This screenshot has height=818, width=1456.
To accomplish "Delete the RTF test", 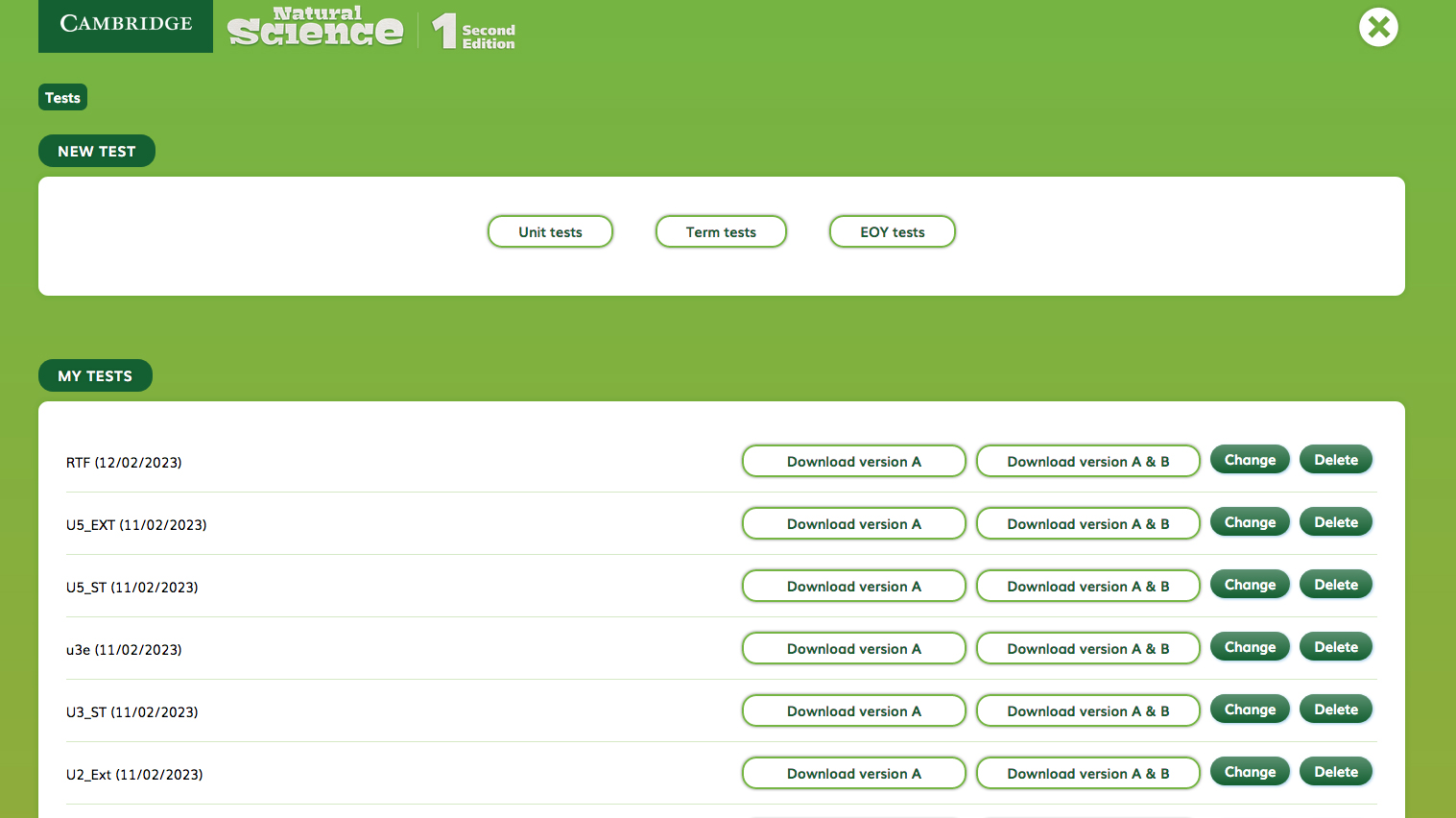I will 1336,460.
